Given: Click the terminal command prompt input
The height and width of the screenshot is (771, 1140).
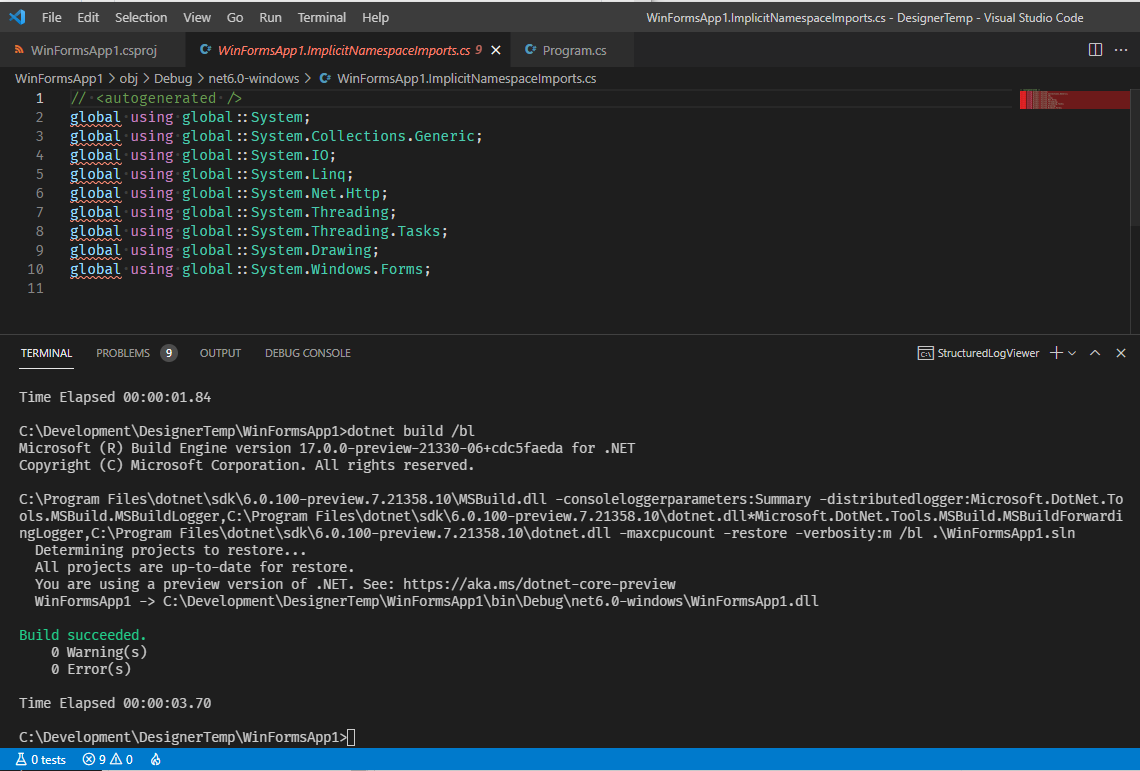Looking at the screenshot, I should [x=351, y=737].
